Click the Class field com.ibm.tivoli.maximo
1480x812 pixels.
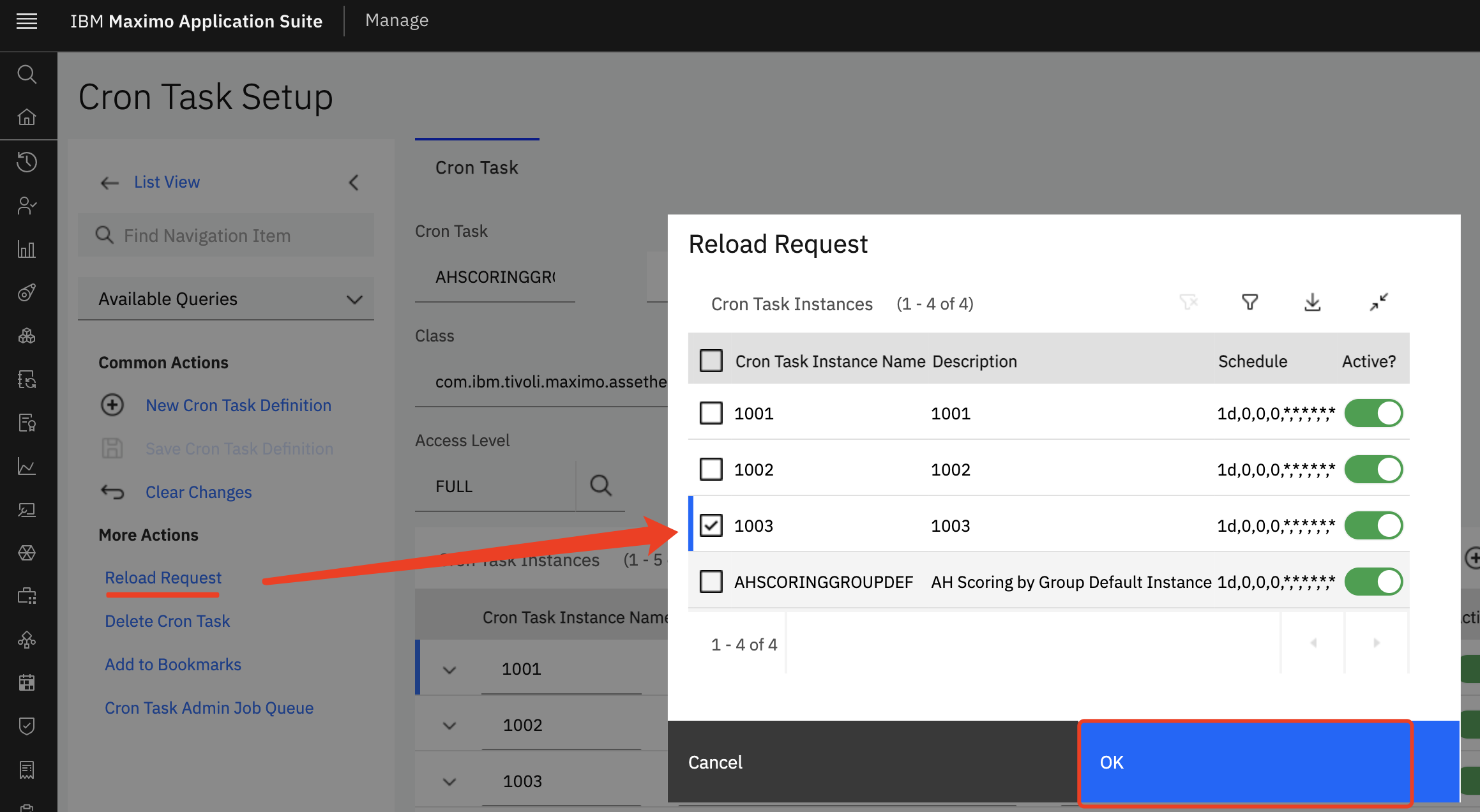tap(541, 382)
